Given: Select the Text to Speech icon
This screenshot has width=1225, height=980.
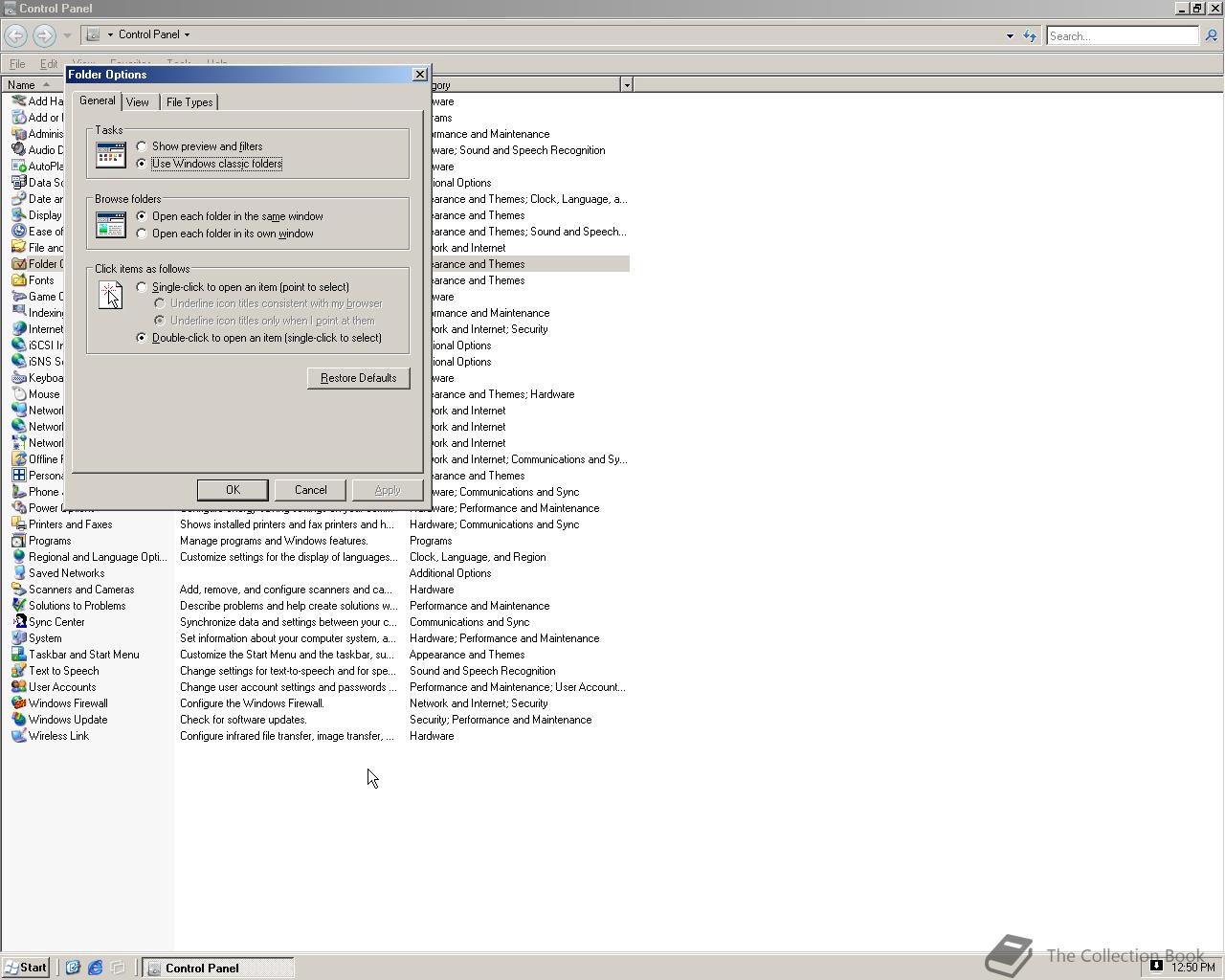Looking at the screenshot, I should 18,671.
